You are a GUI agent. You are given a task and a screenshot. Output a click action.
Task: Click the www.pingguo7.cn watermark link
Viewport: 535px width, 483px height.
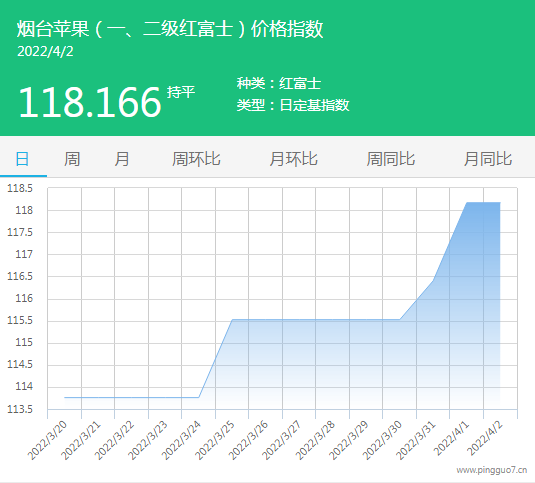click(x=492, y=470)
